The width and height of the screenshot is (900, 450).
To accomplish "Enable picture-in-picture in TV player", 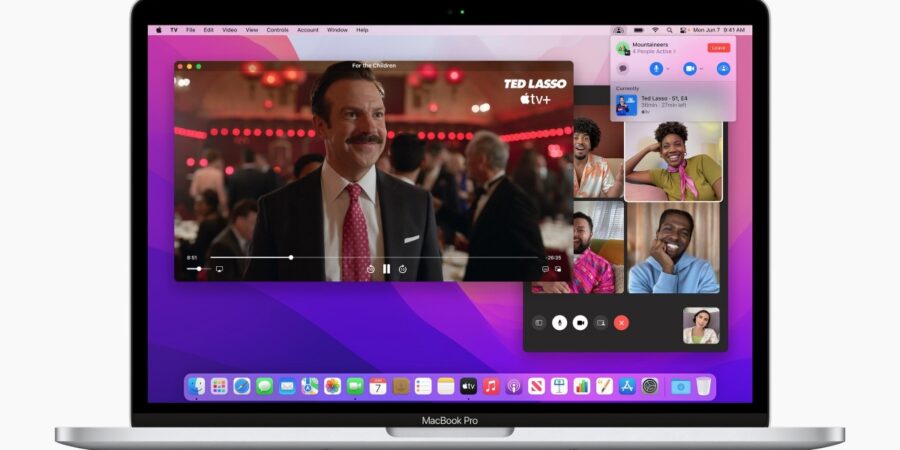I will [x=558, y=269].
